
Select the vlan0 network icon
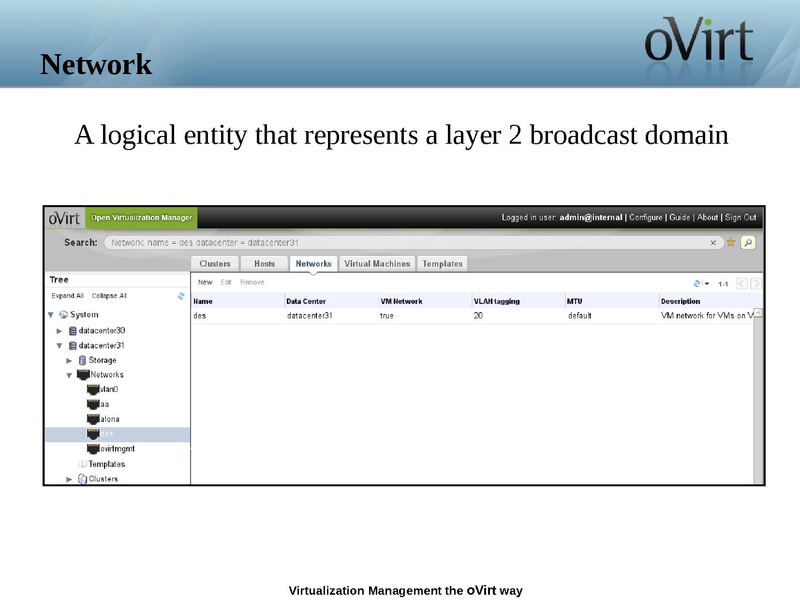[x=93, y=390]
